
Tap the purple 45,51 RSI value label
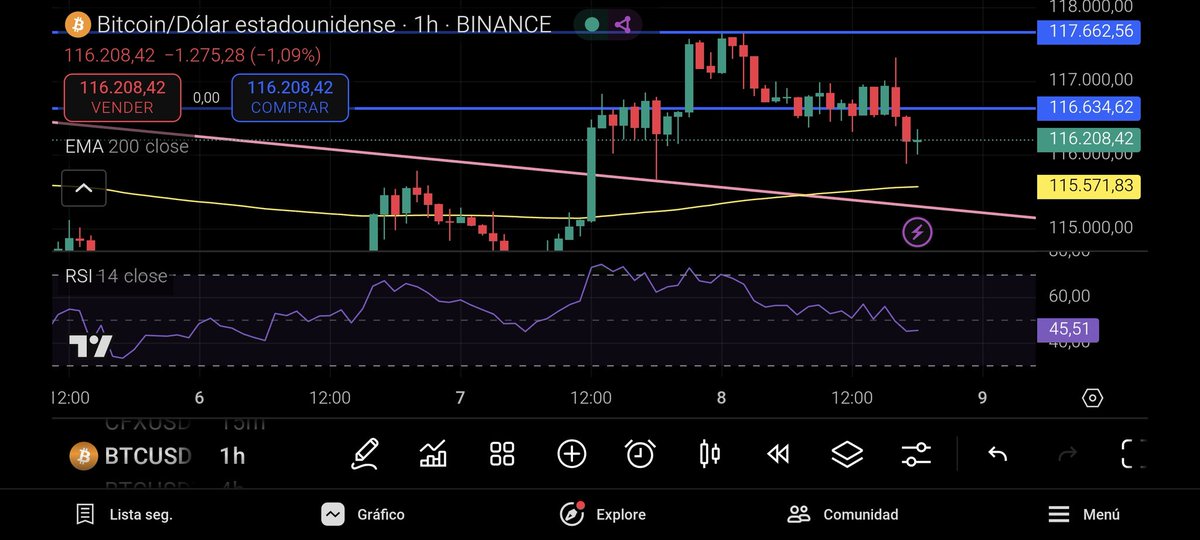point(1069,330)
